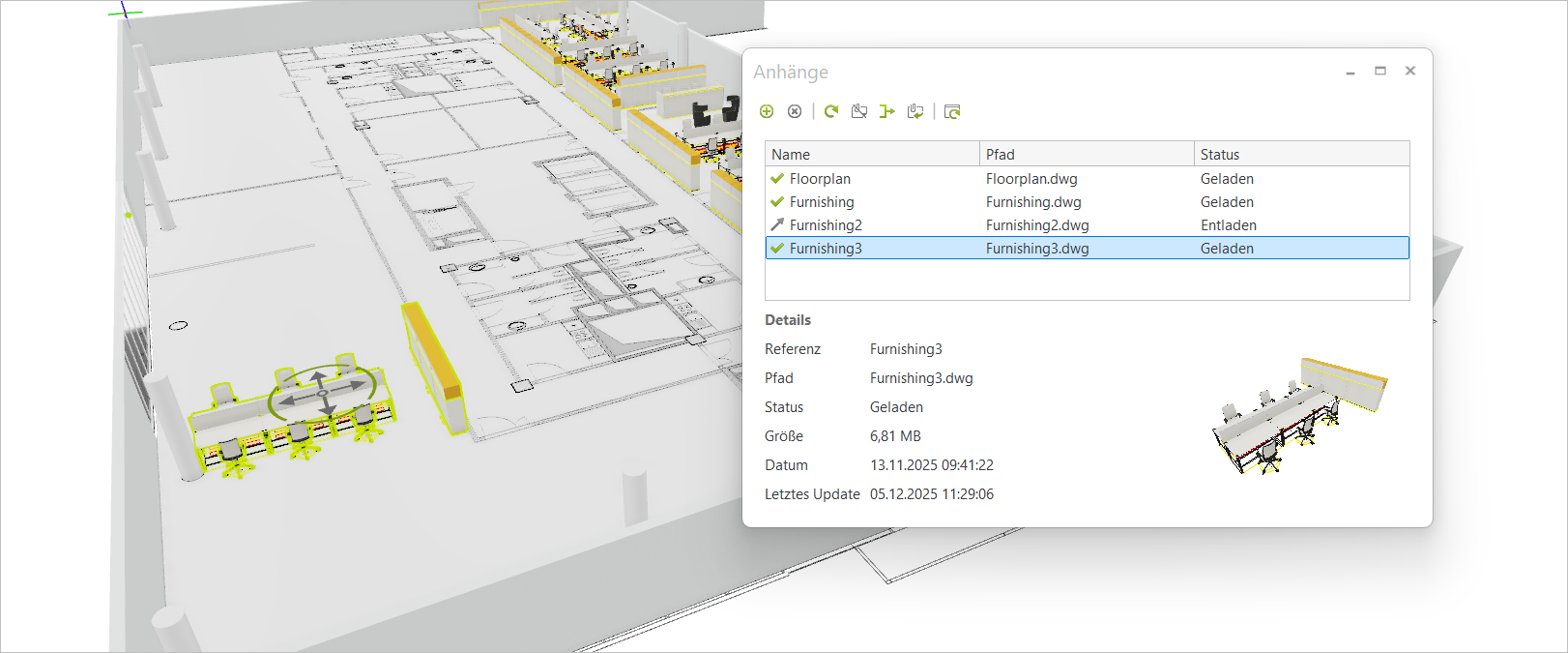Click the Pfad value Furnishing3.dwg in Details

point(921,378)
